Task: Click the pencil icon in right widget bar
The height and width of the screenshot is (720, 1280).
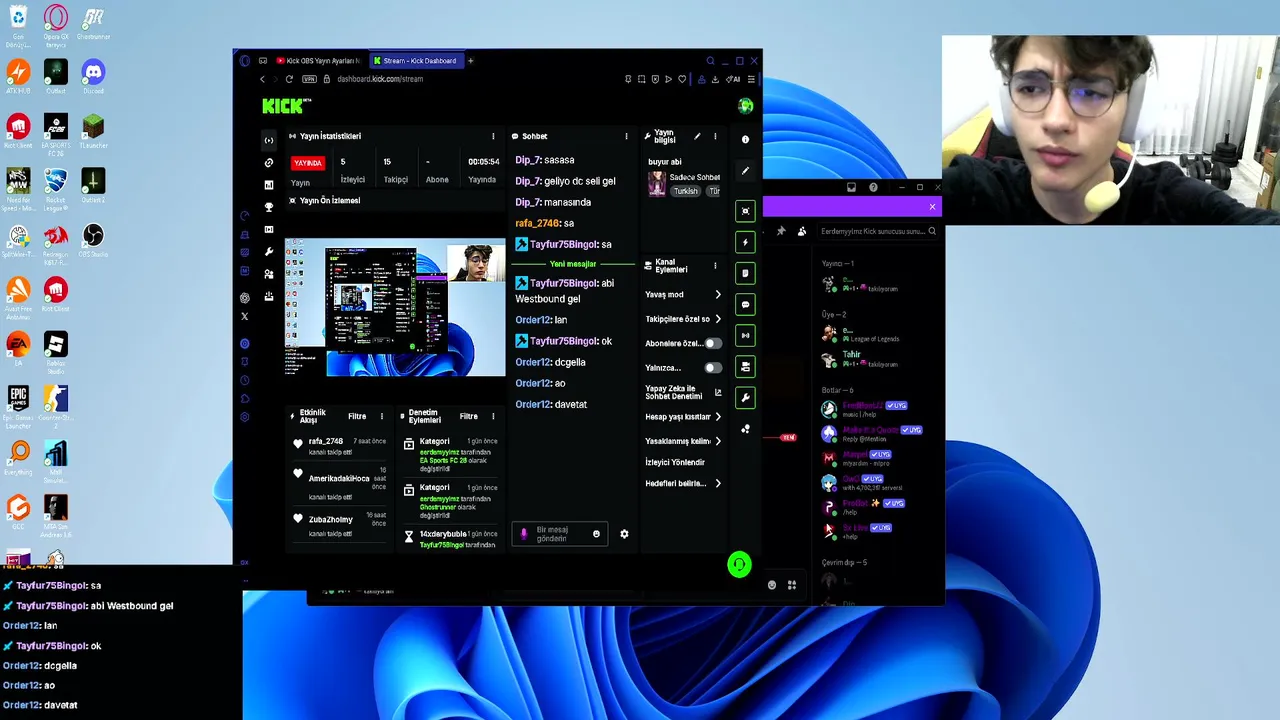Action: point(745,171)
